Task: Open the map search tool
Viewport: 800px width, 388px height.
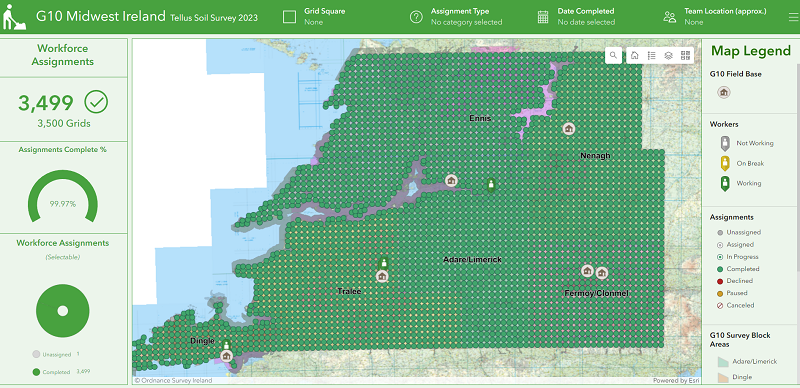Action: tap(613, 56)
